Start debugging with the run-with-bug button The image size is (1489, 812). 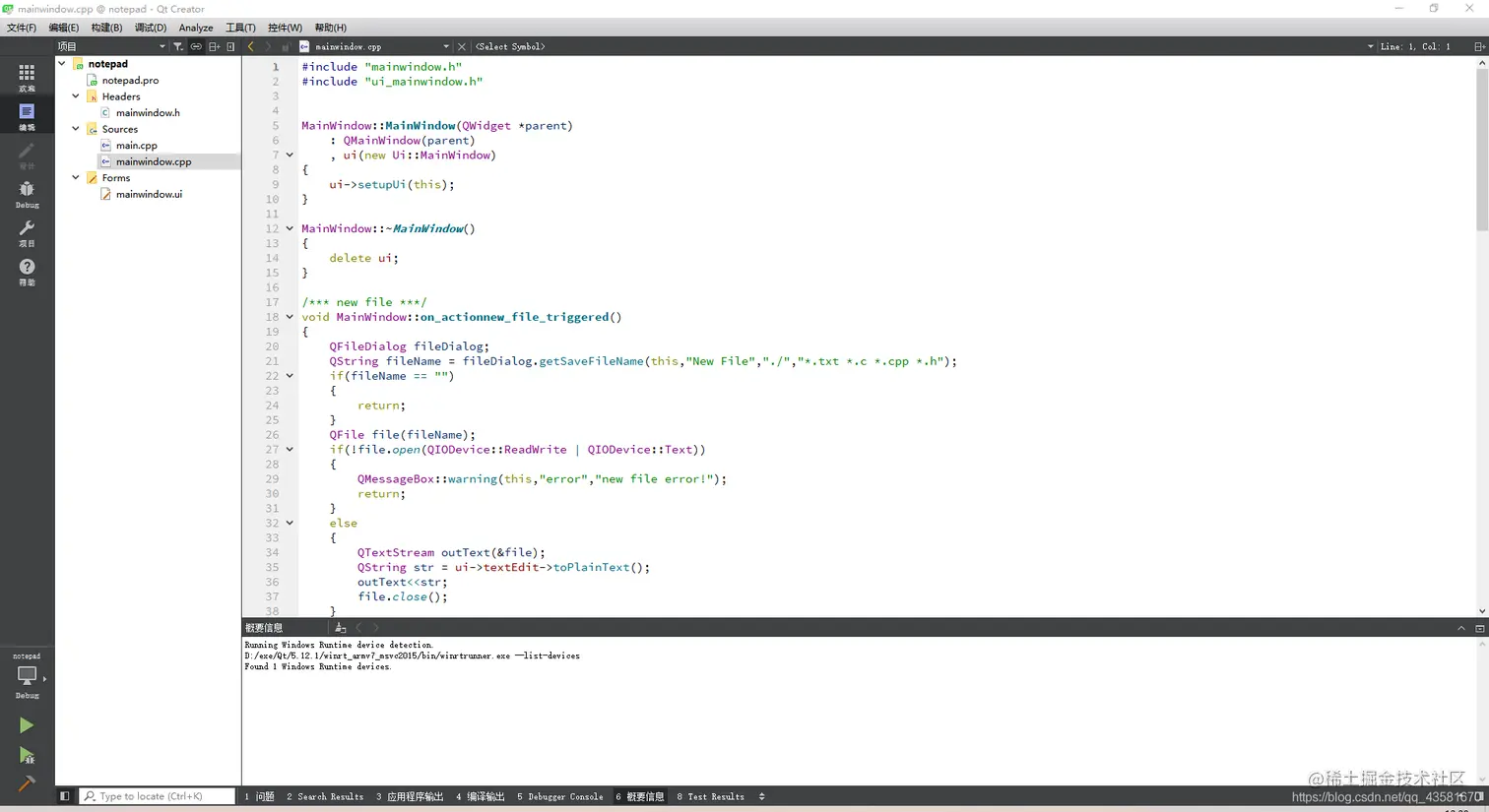27,756
